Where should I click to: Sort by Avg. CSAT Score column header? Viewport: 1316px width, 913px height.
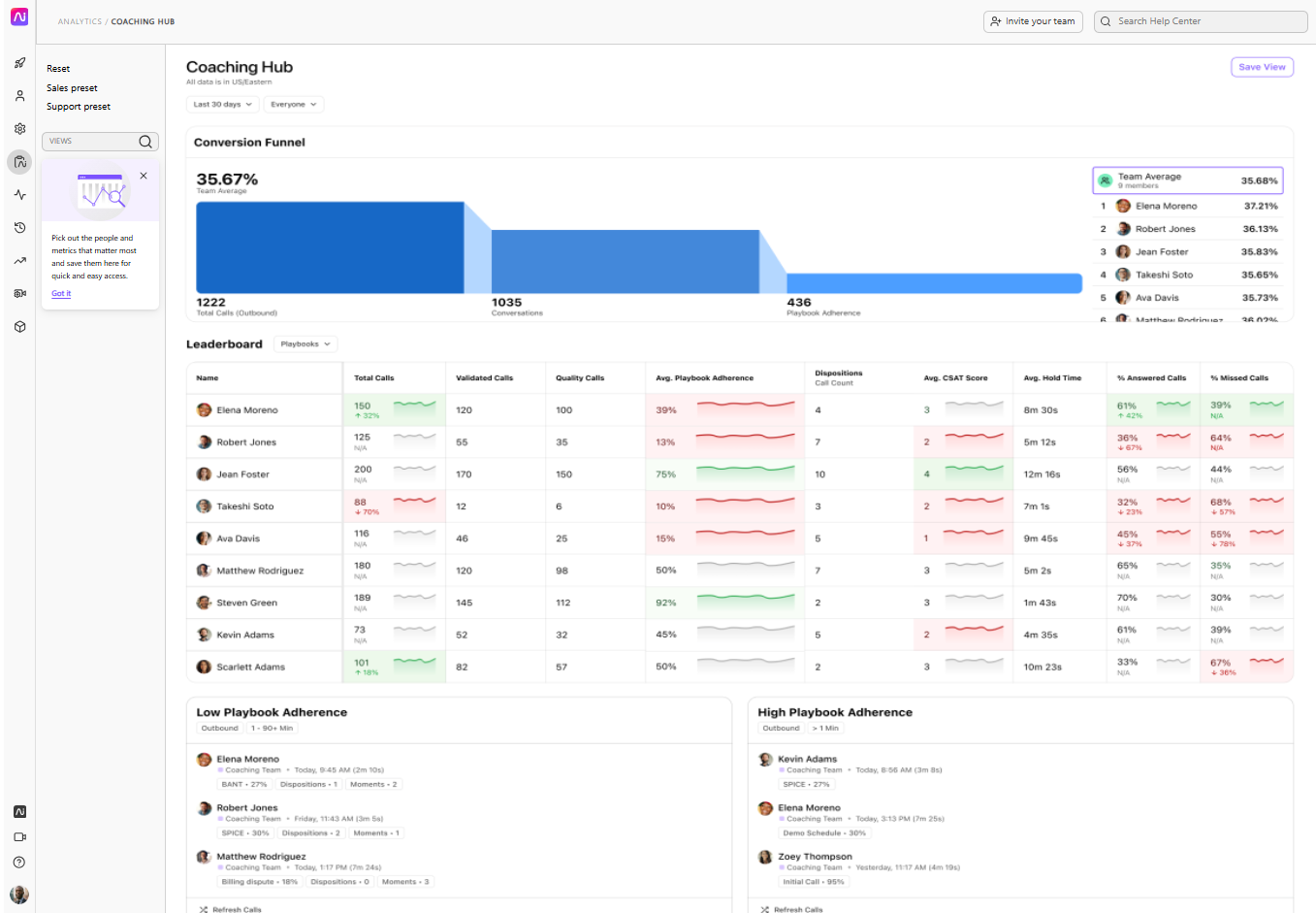(x=955, y=378)
